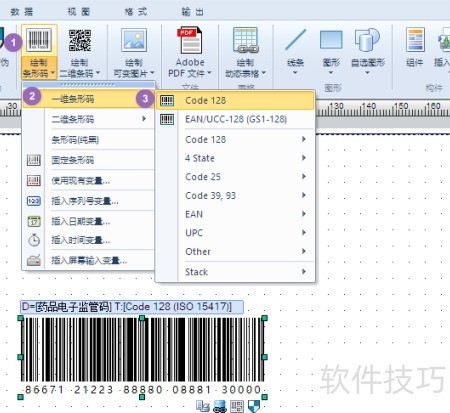Select insert date variable menu item
The width and height of the screenshot is (450, 413).
pos(81,221)
